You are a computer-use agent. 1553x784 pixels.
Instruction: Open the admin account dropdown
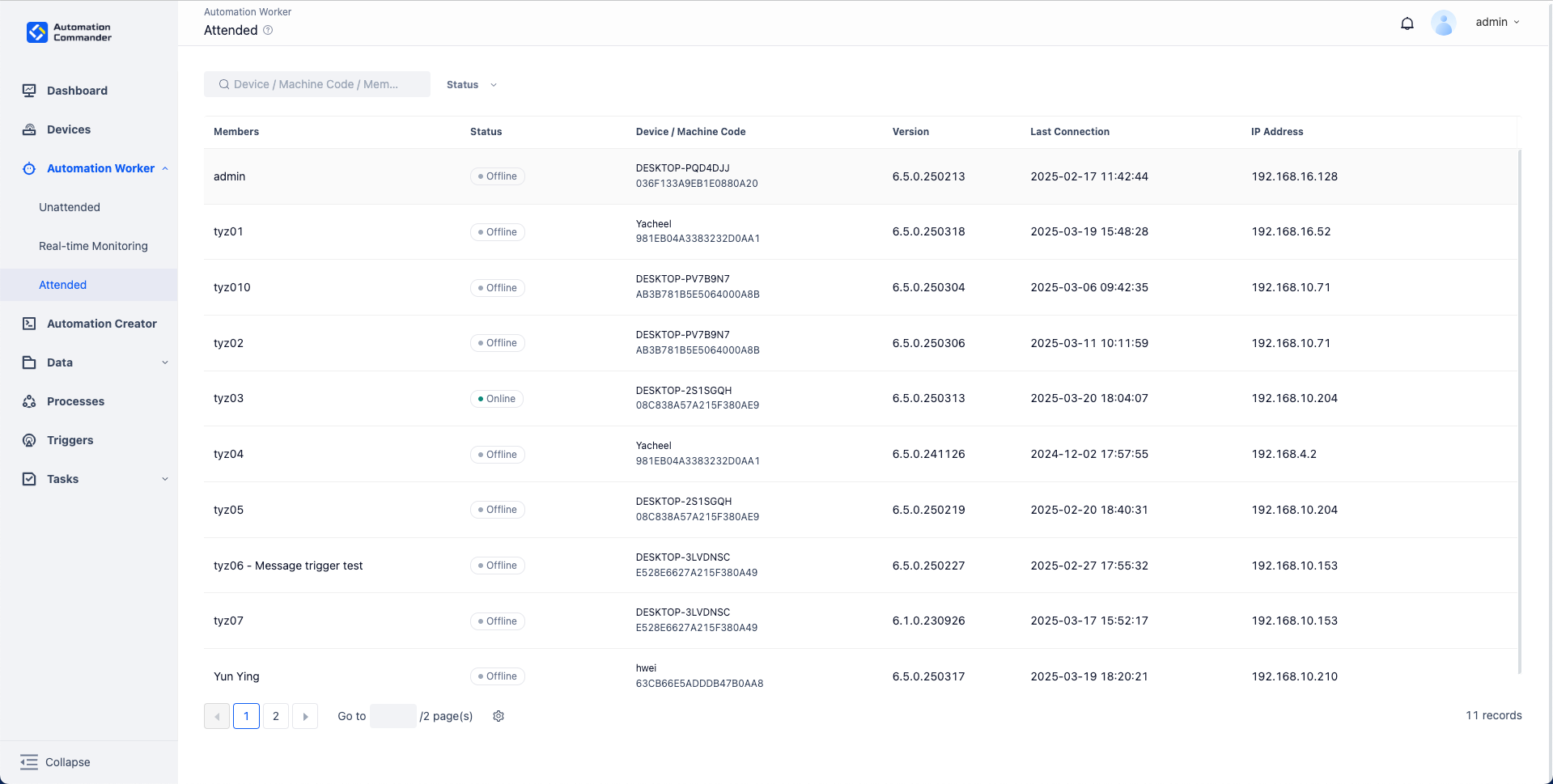point(1497,22)
